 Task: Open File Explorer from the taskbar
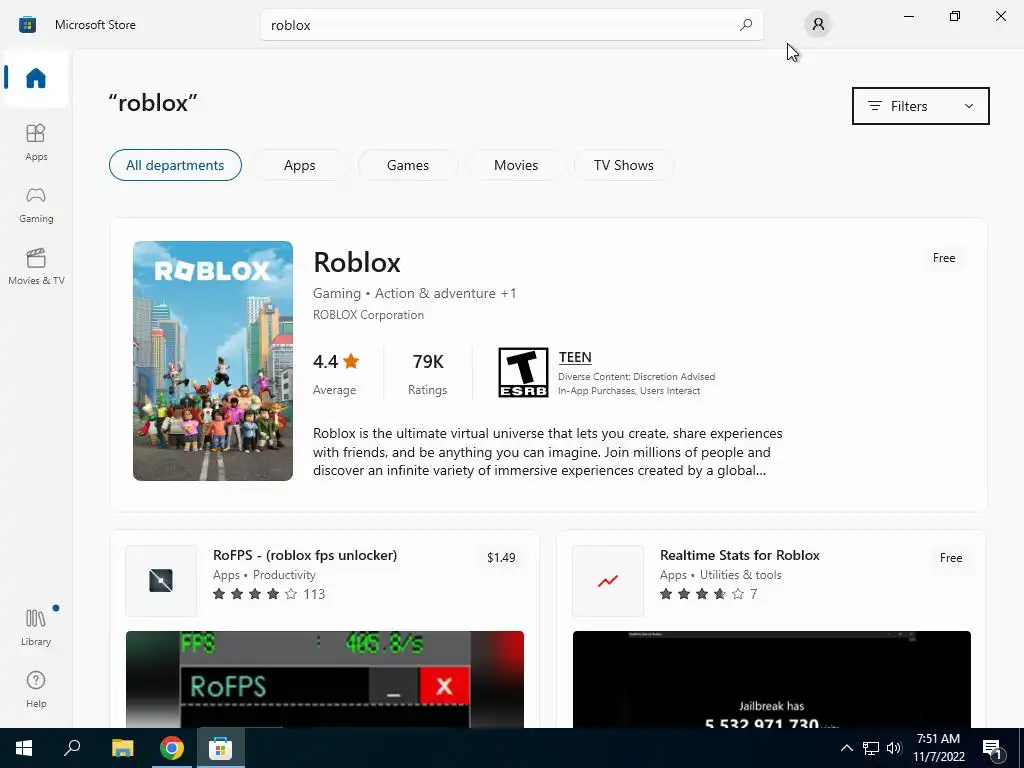coord(122,748)
